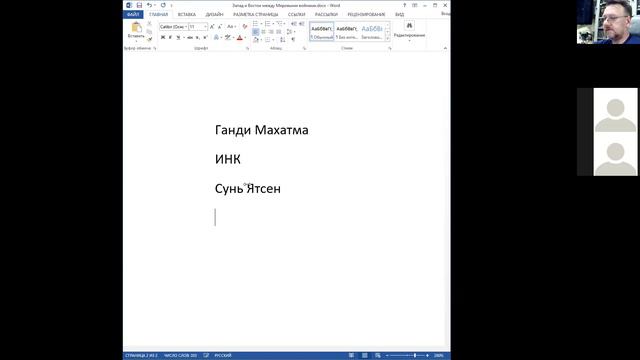This screenshot has width=640, height=360.
Task: Toggle italic formatting
Action: point(170,38)
